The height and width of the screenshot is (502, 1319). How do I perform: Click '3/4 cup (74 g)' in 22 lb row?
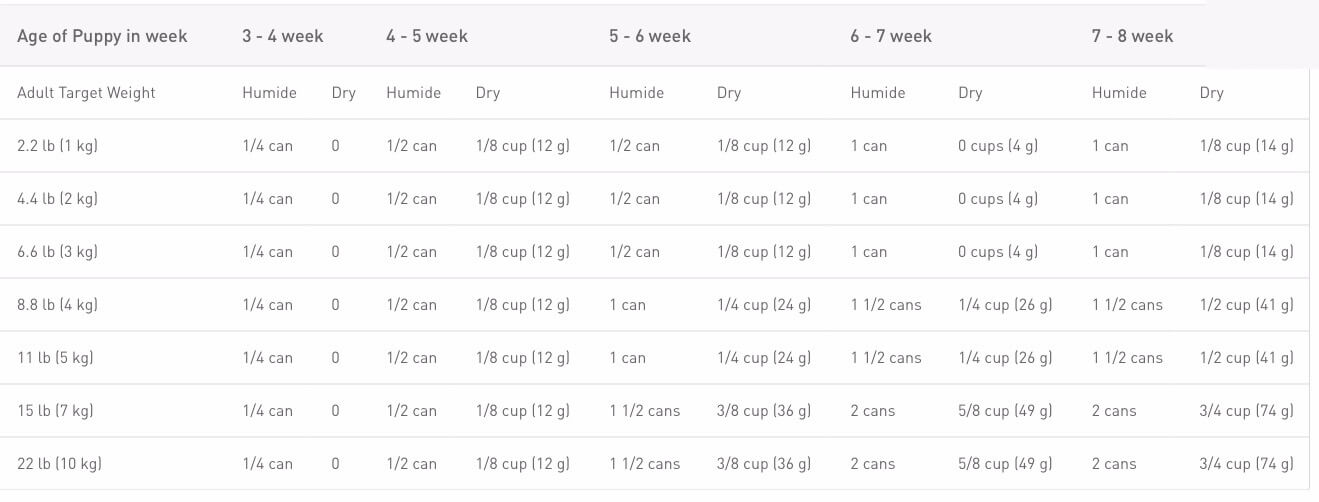coord(1247,464)
